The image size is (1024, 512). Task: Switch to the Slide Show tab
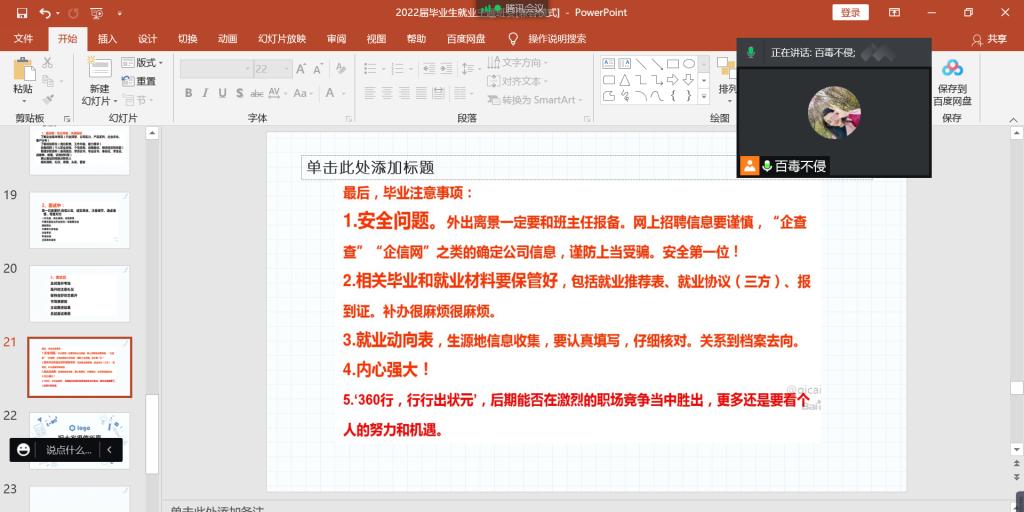coord(282,39)
